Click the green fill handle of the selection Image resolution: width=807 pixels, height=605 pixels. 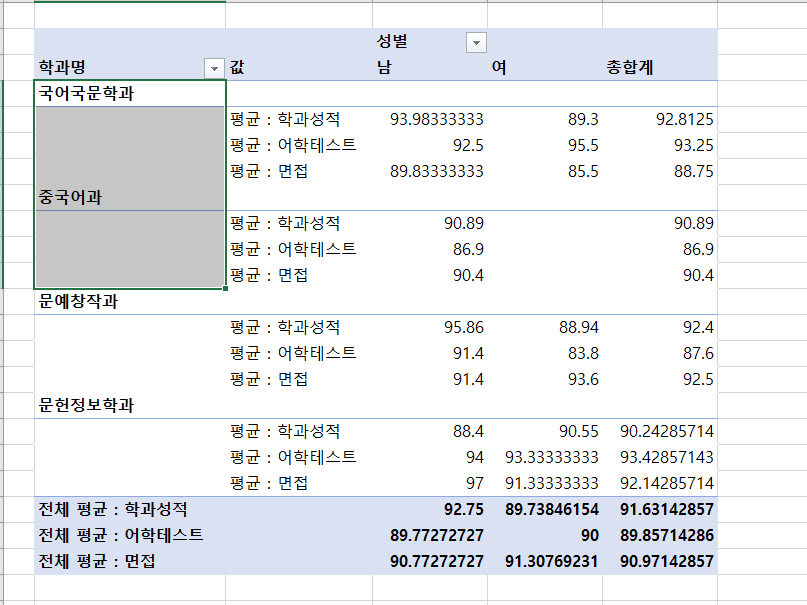pyautogui.click(x=226, y=289)
